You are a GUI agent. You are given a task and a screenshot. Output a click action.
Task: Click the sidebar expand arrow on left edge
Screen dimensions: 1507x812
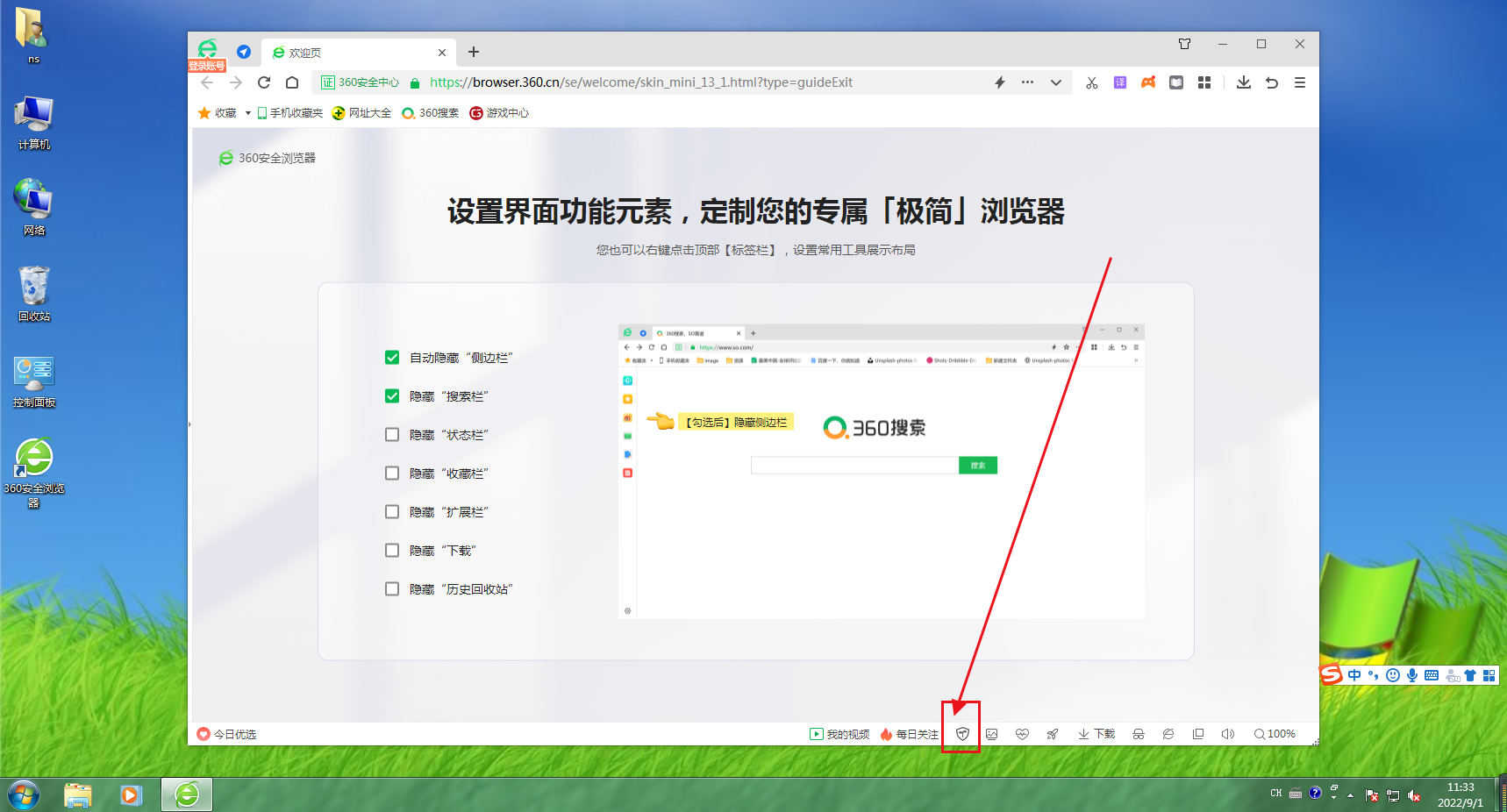(189, 424)
